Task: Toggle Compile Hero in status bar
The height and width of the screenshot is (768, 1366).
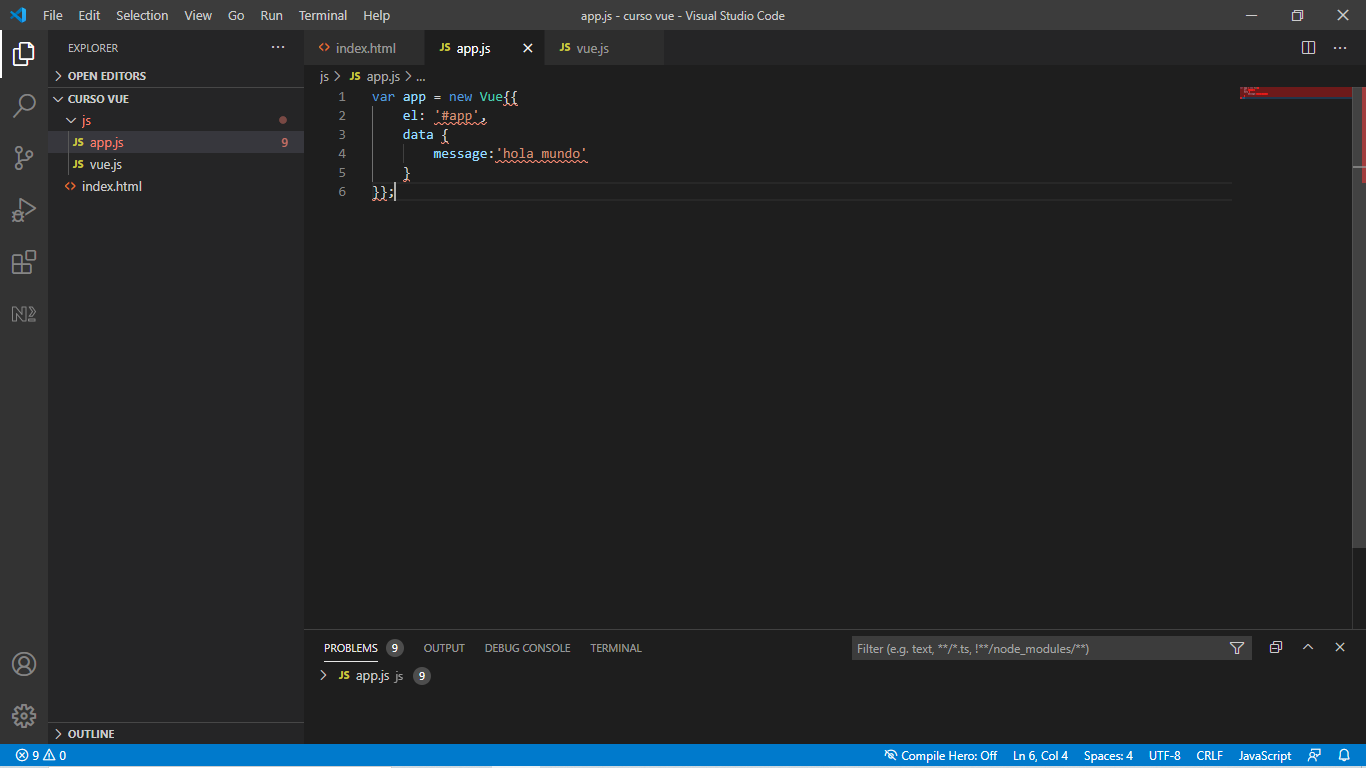Action: pyautogui.click(x=940, y=756)
